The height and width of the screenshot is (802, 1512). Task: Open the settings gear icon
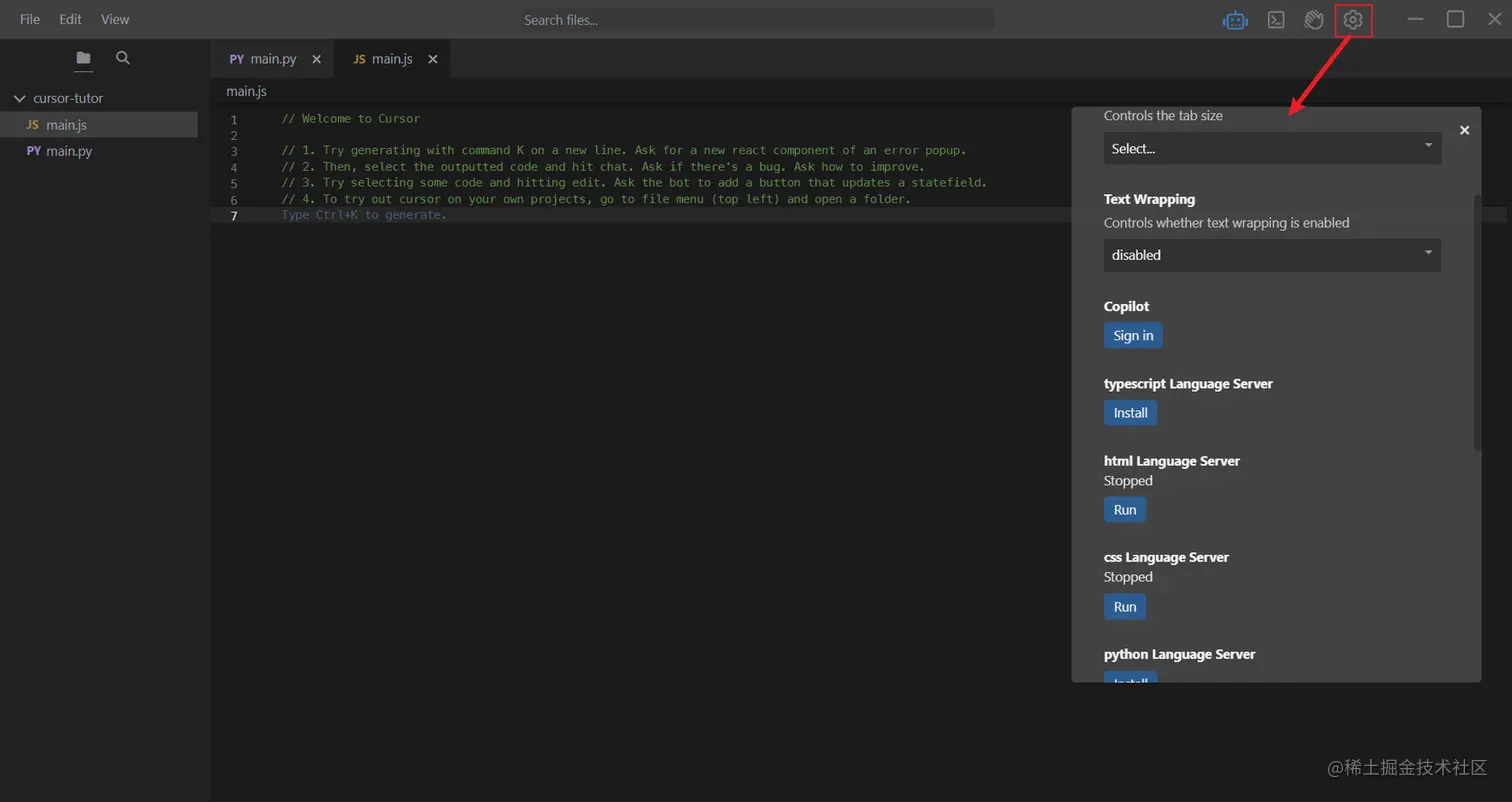(1353, 20)
